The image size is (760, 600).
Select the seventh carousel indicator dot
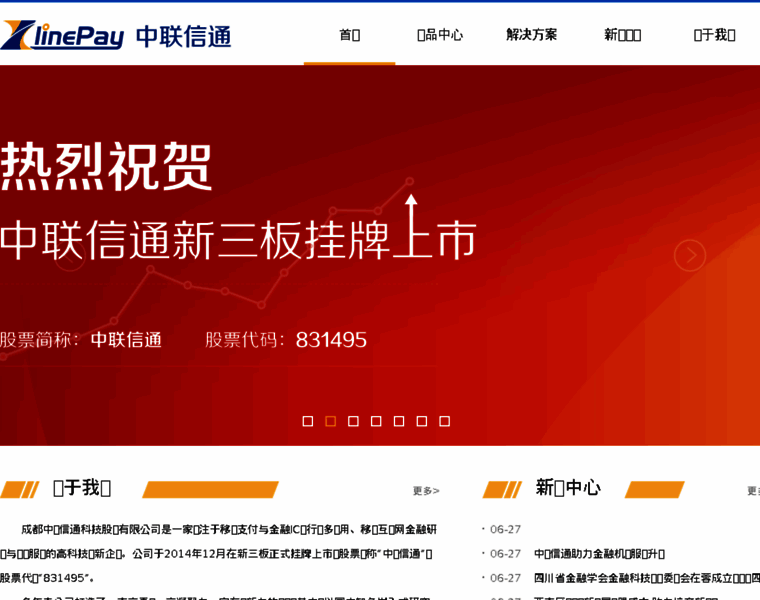pos(444,421)
